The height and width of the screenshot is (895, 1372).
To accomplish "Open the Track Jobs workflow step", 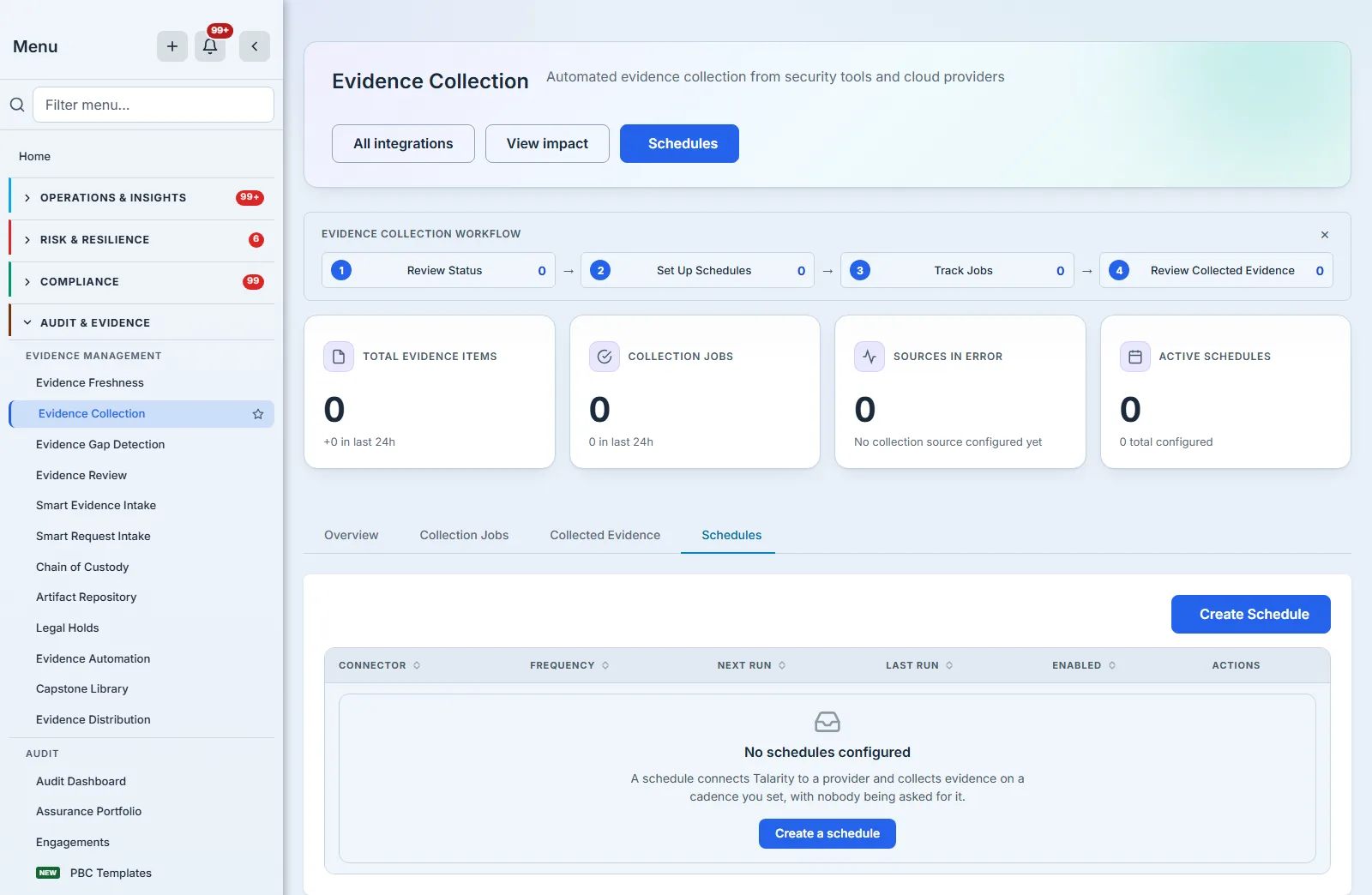I will click(x=957, y=270).
